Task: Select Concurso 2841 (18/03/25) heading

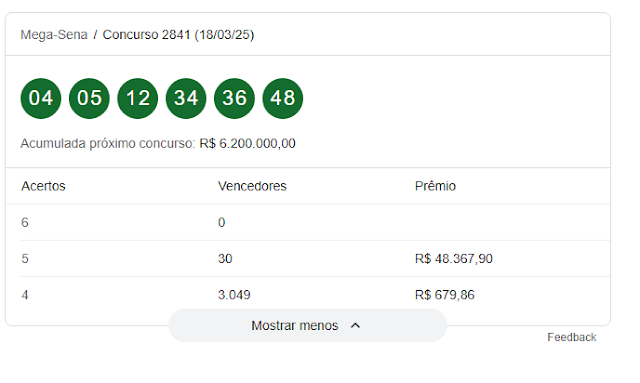Action: 178,35
